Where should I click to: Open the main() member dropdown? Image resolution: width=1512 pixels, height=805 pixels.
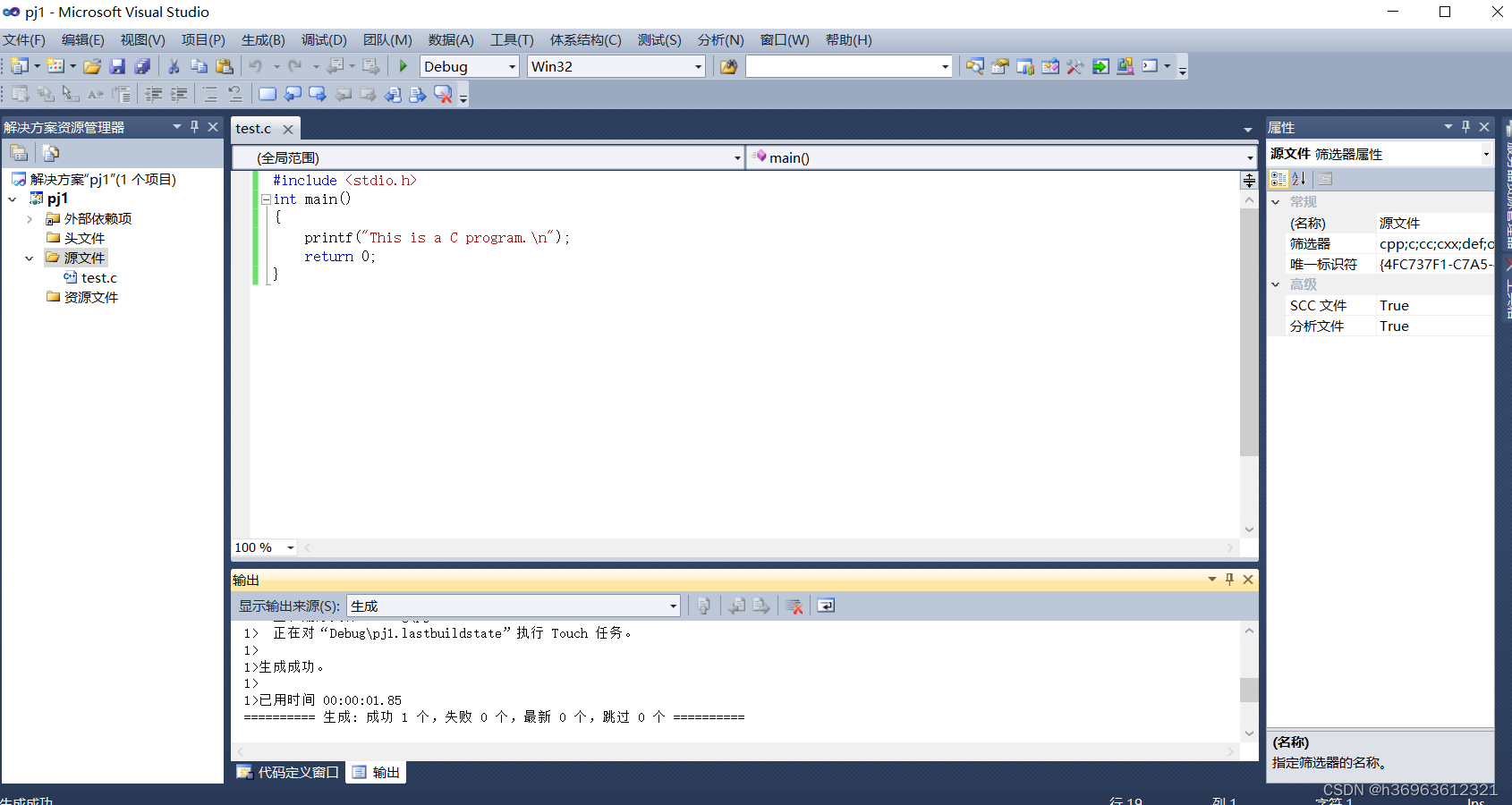pyautogui.click(x=1250, y=157)
